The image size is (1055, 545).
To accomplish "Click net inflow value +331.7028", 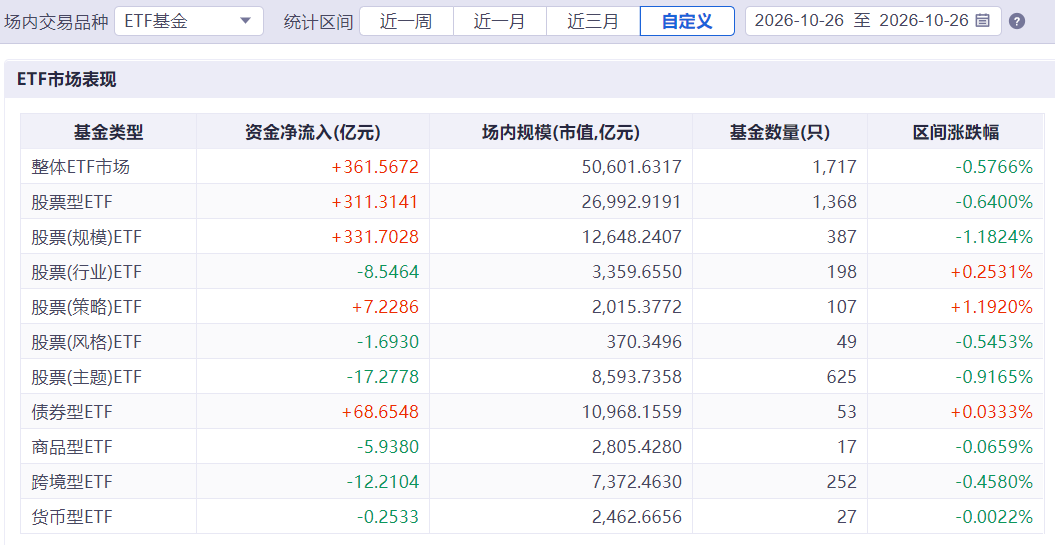I will (x=375, y=237).
